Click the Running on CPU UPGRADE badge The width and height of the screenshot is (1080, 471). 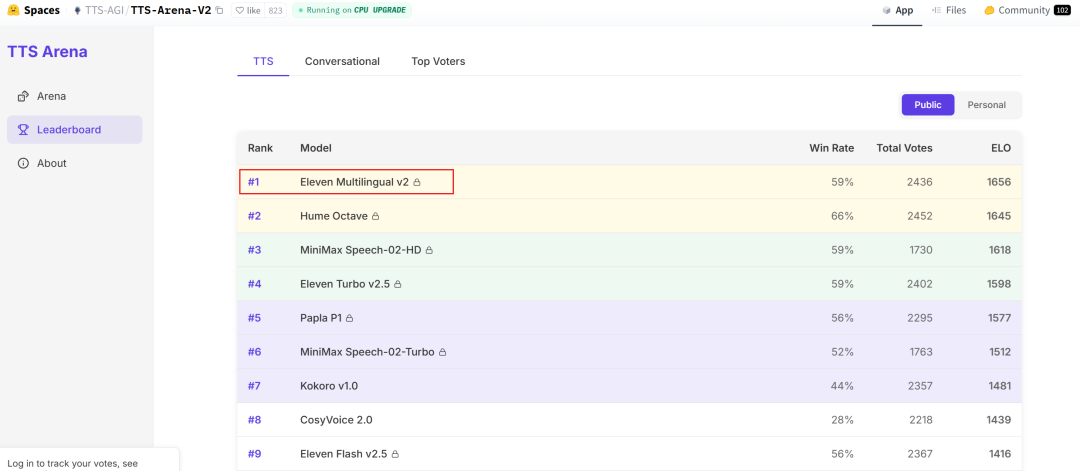click(352, 10)
